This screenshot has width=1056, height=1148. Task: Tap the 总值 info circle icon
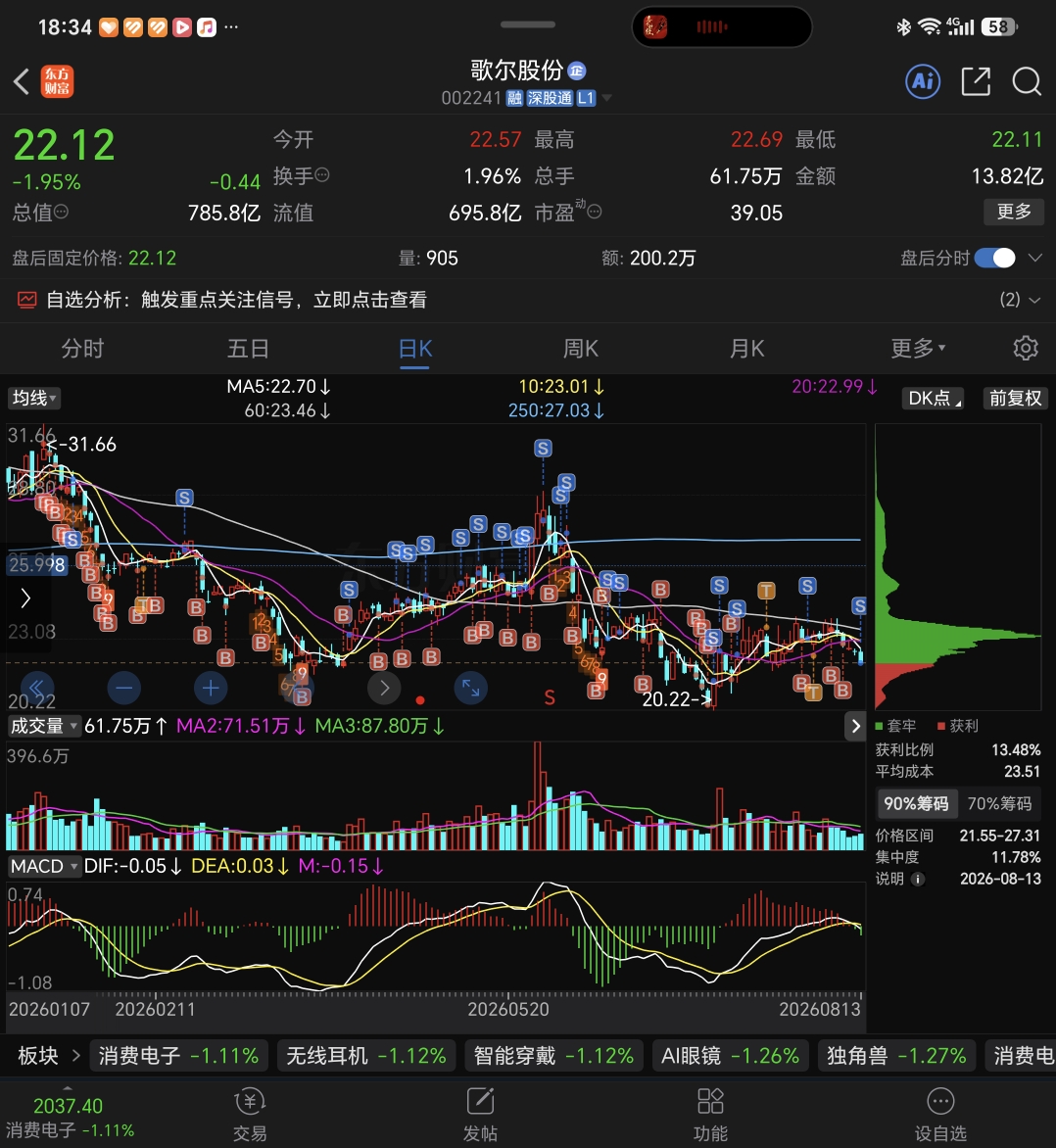coord(62,212)
